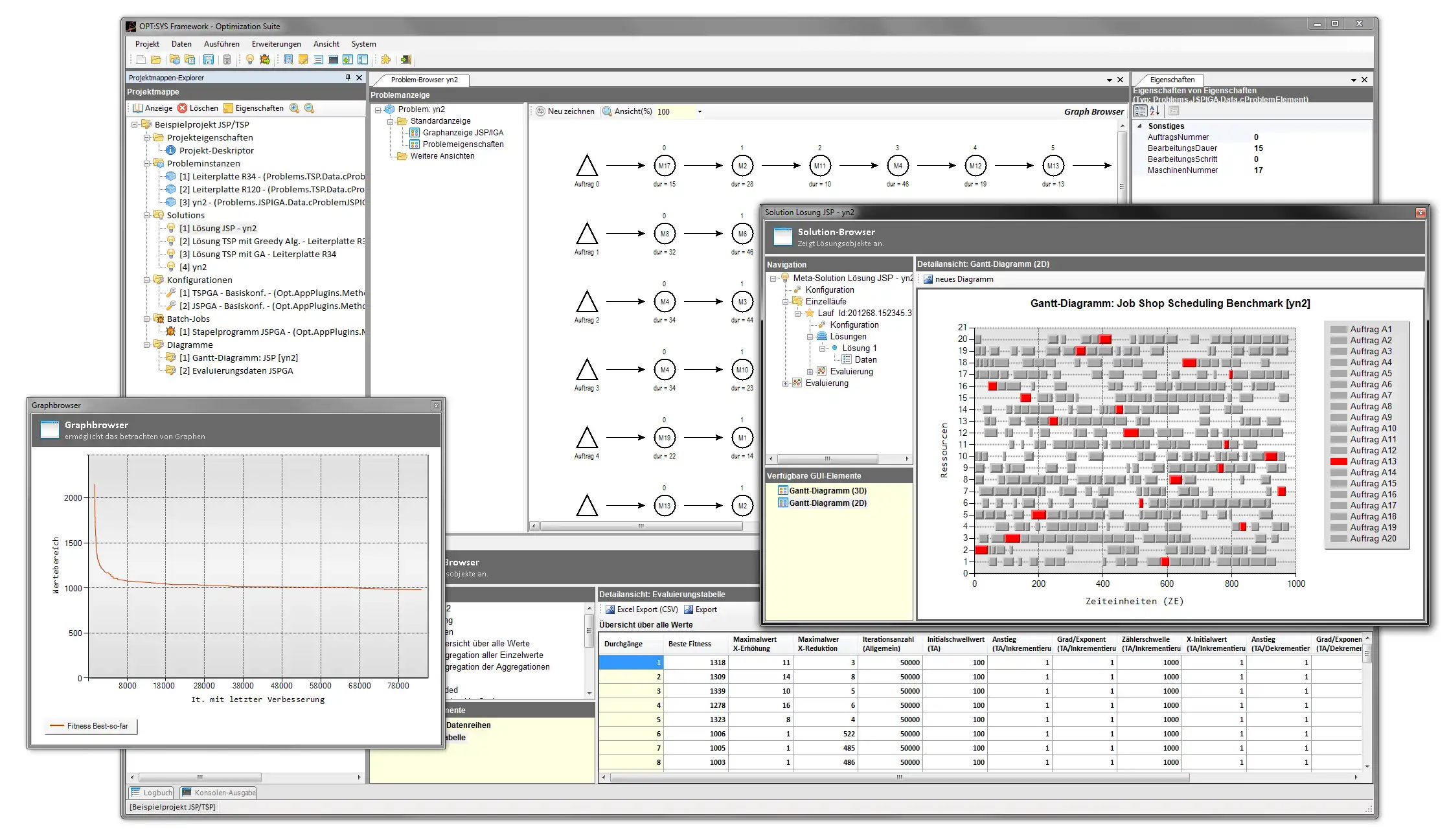
Task: Expand the Evaluierung node in Navigation
Action: (x=786, y=383)
